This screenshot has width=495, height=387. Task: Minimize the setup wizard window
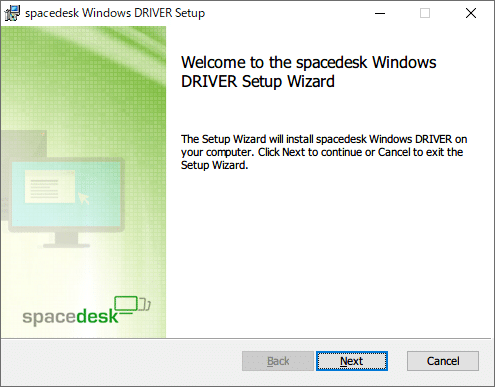380,13
